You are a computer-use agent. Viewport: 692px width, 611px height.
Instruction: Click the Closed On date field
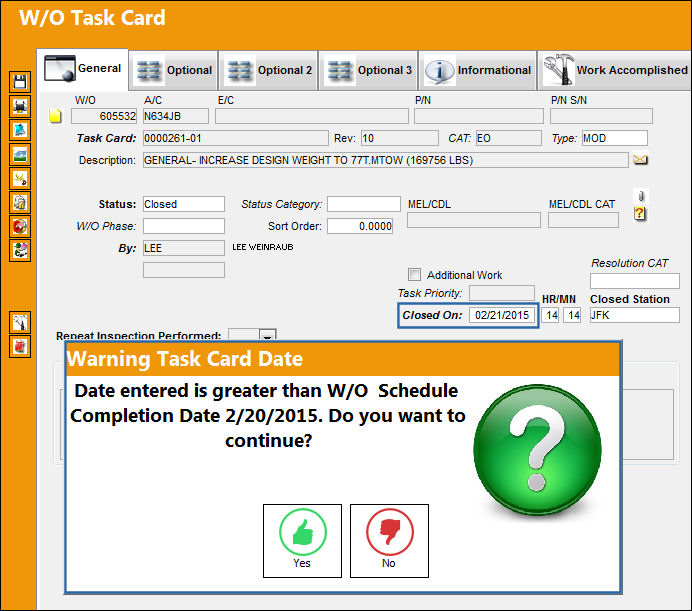tap(502, 315)
